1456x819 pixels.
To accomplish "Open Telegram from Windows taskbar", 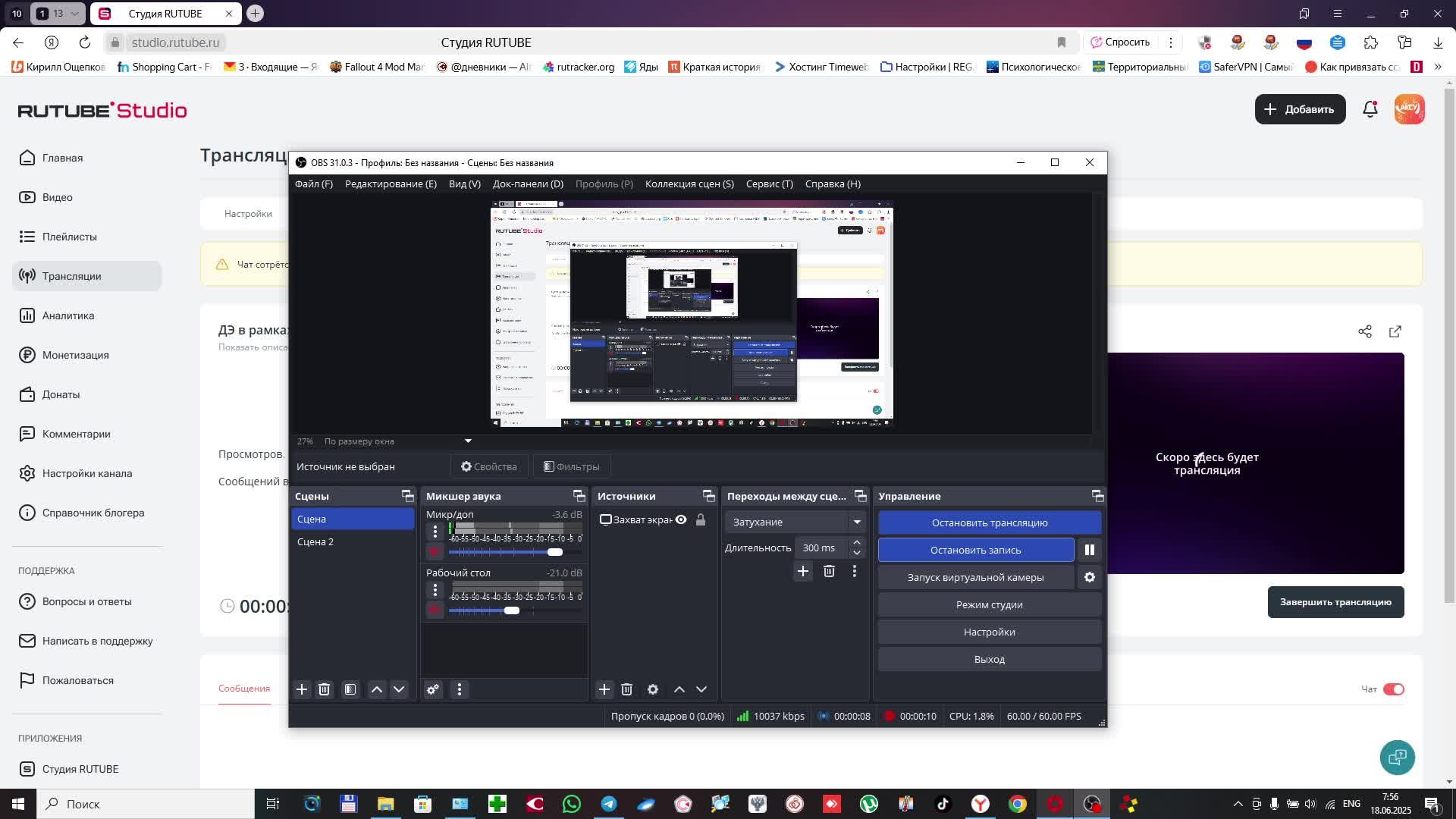I will (x=609, y=804).
